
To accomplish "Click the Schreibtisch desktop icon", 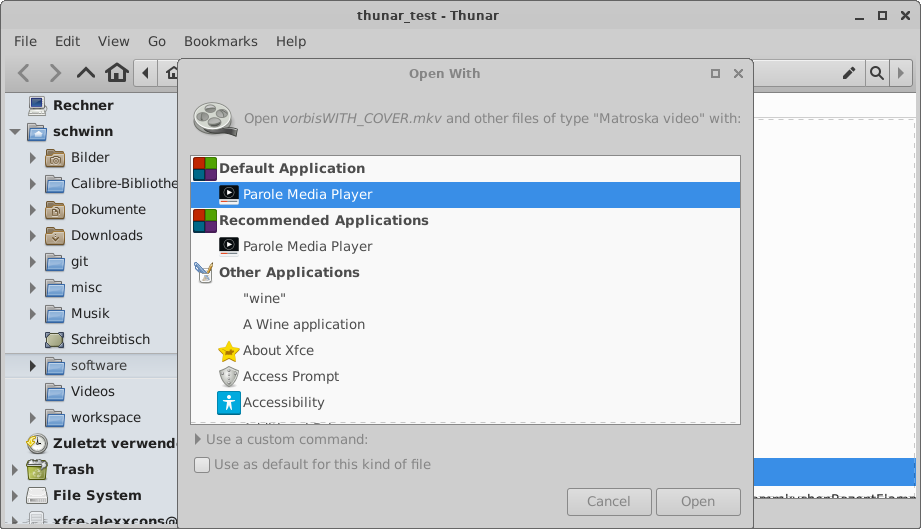I will point(55,339).
